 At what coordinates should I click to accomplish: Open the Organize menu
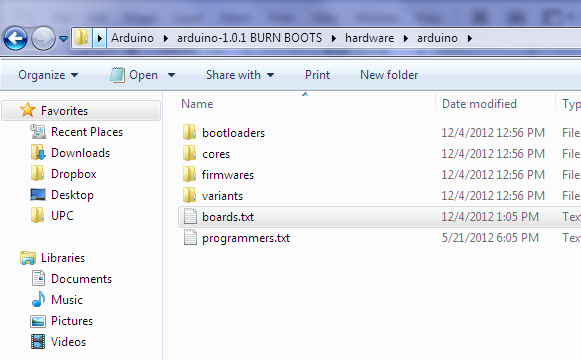[48, 75]
